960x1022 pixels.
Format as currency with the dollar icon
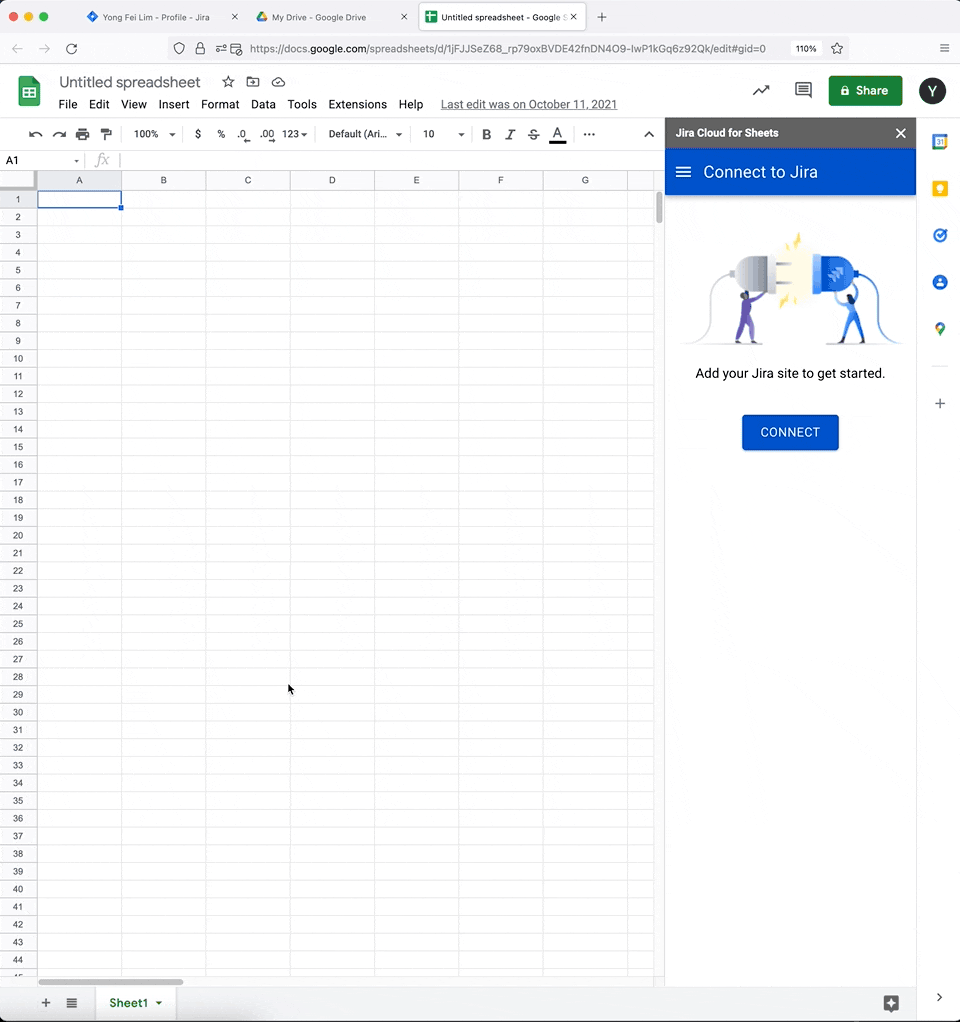[198, 134]
